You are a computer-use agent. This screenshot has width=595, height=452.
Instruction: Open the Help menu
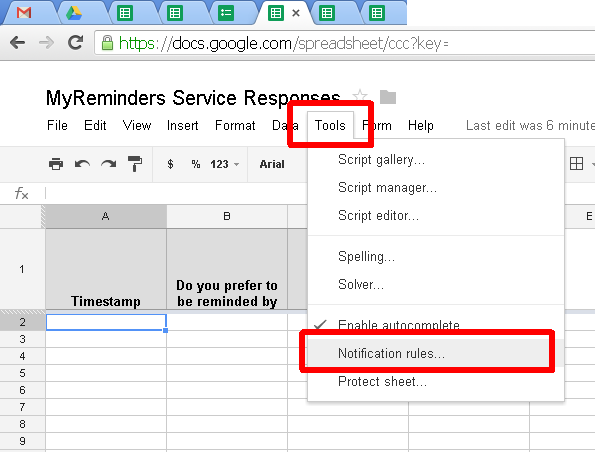click(x=420, y=125)
